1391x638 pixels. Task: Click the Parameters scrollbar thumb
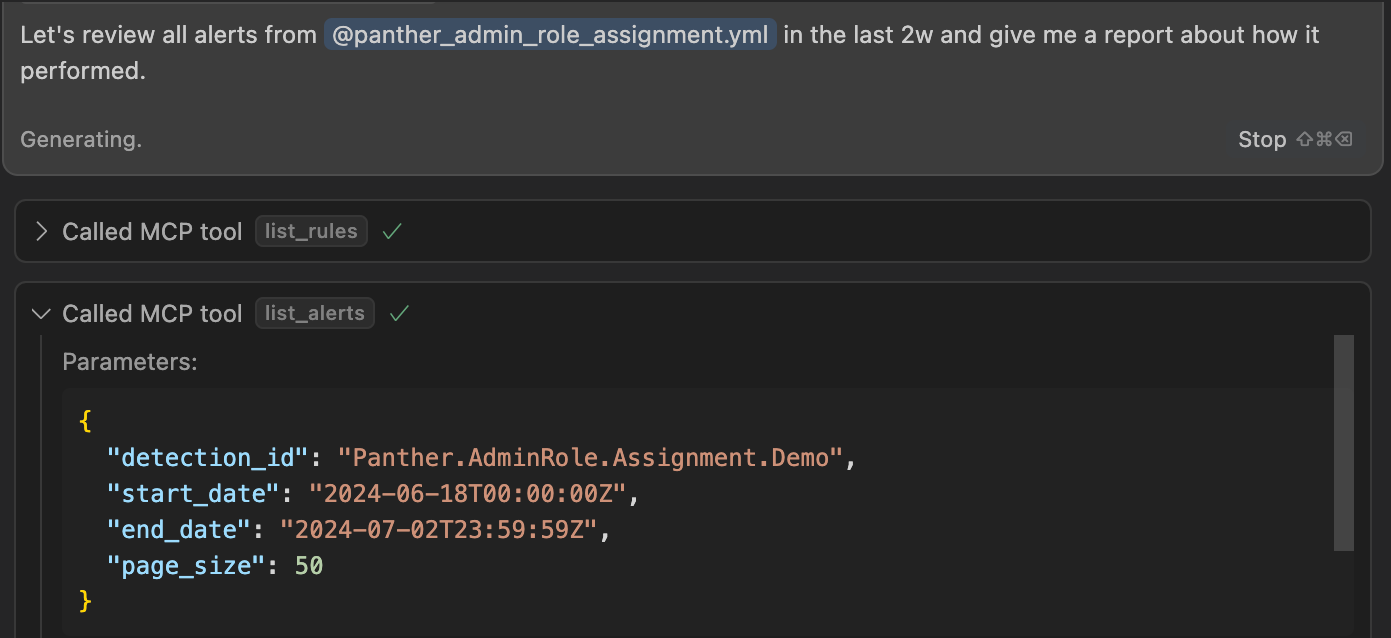(1344, 443)
